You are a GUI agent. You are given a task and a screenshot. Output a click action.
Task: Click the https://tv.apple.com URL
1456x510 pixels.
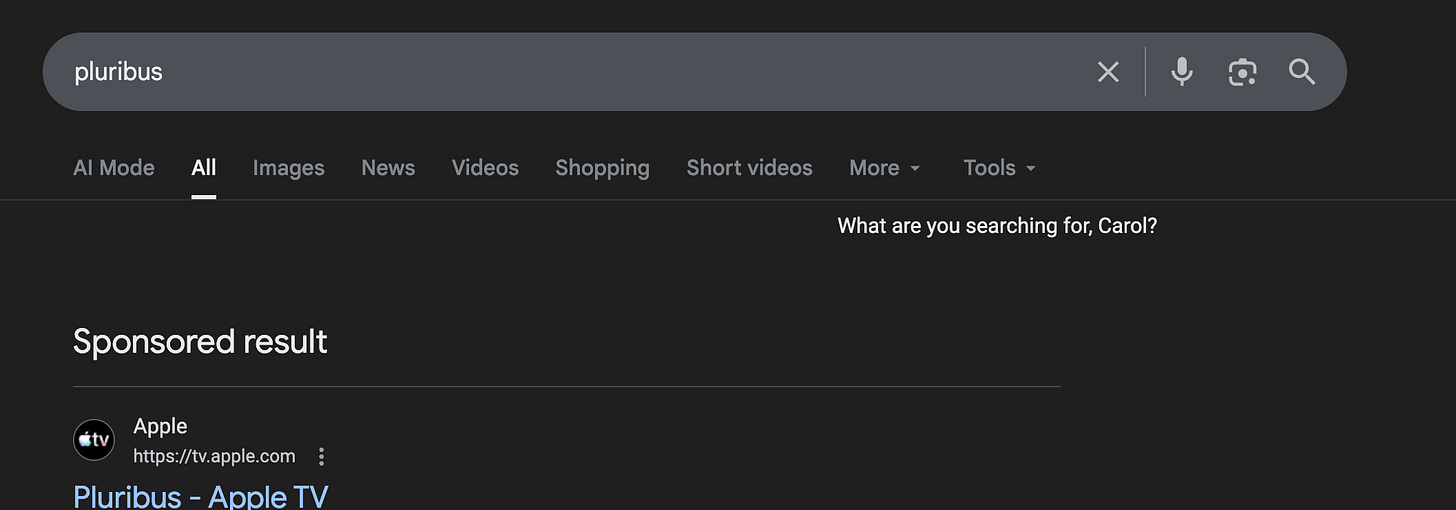215,457
